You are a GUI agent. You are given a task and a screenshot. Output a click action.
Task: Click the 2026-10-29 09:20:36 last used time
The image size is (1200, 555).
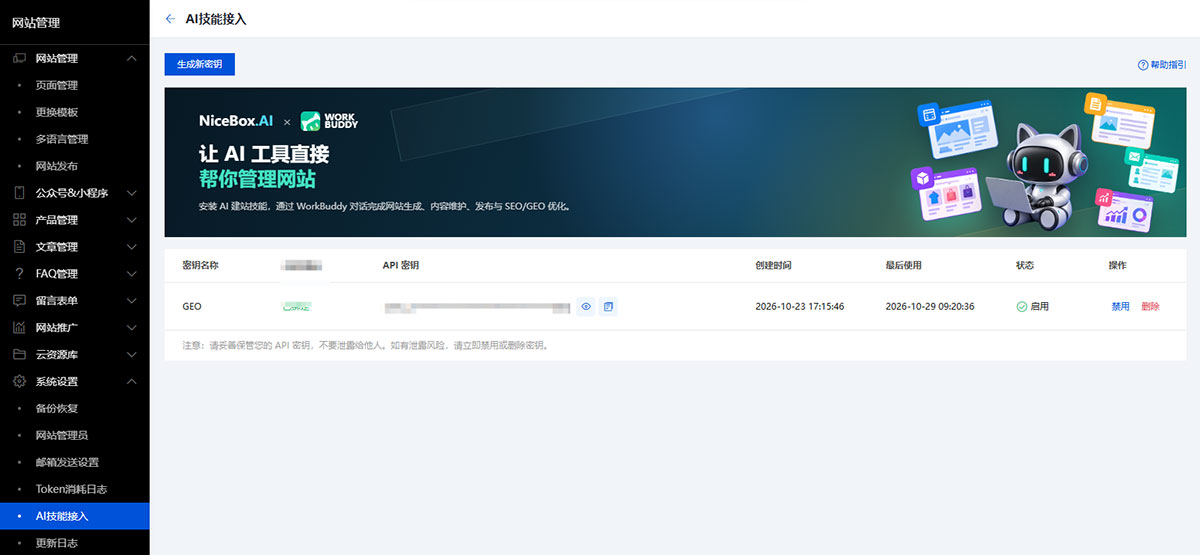tap(930, 306)
